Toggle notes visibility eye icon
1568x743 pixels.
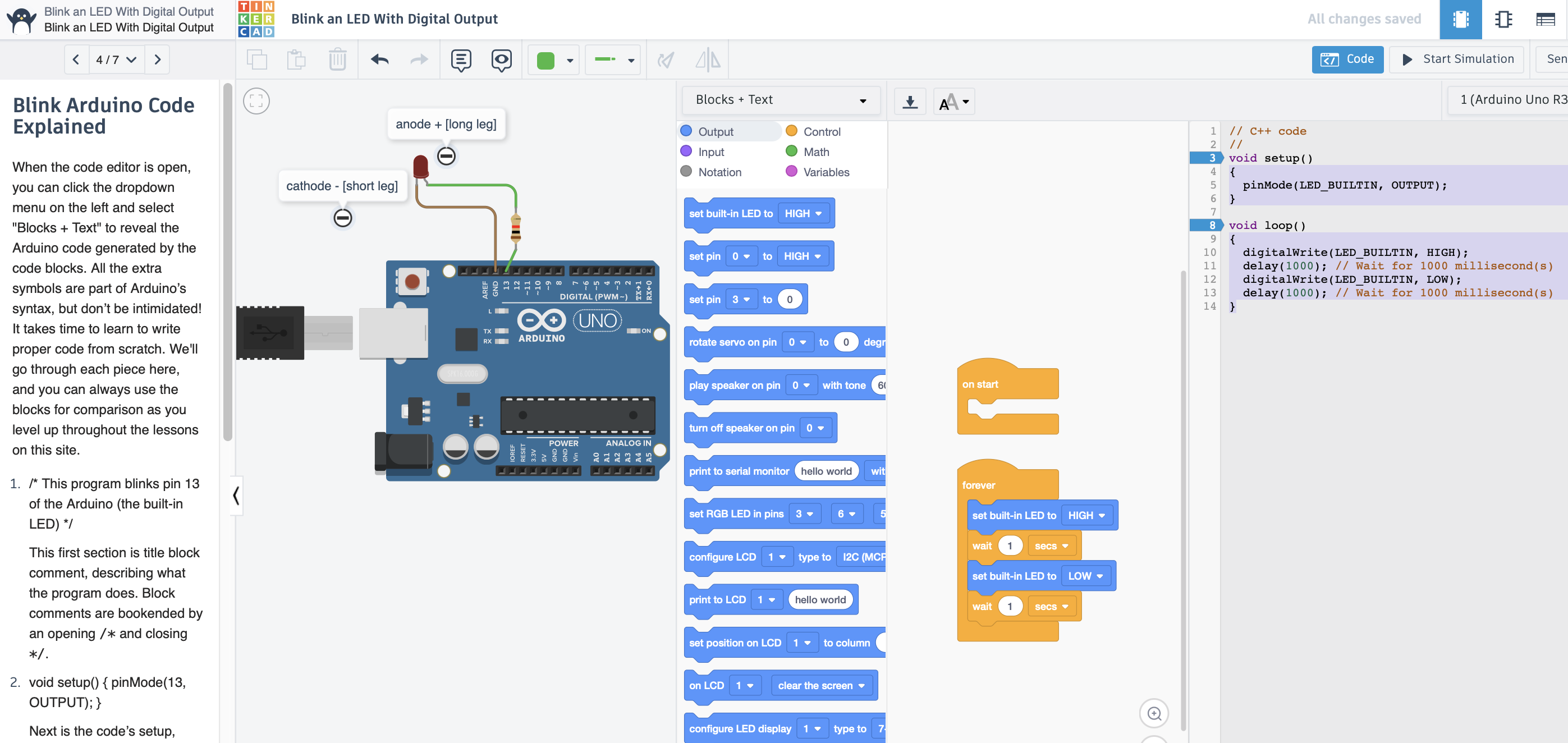coord(501,59)
